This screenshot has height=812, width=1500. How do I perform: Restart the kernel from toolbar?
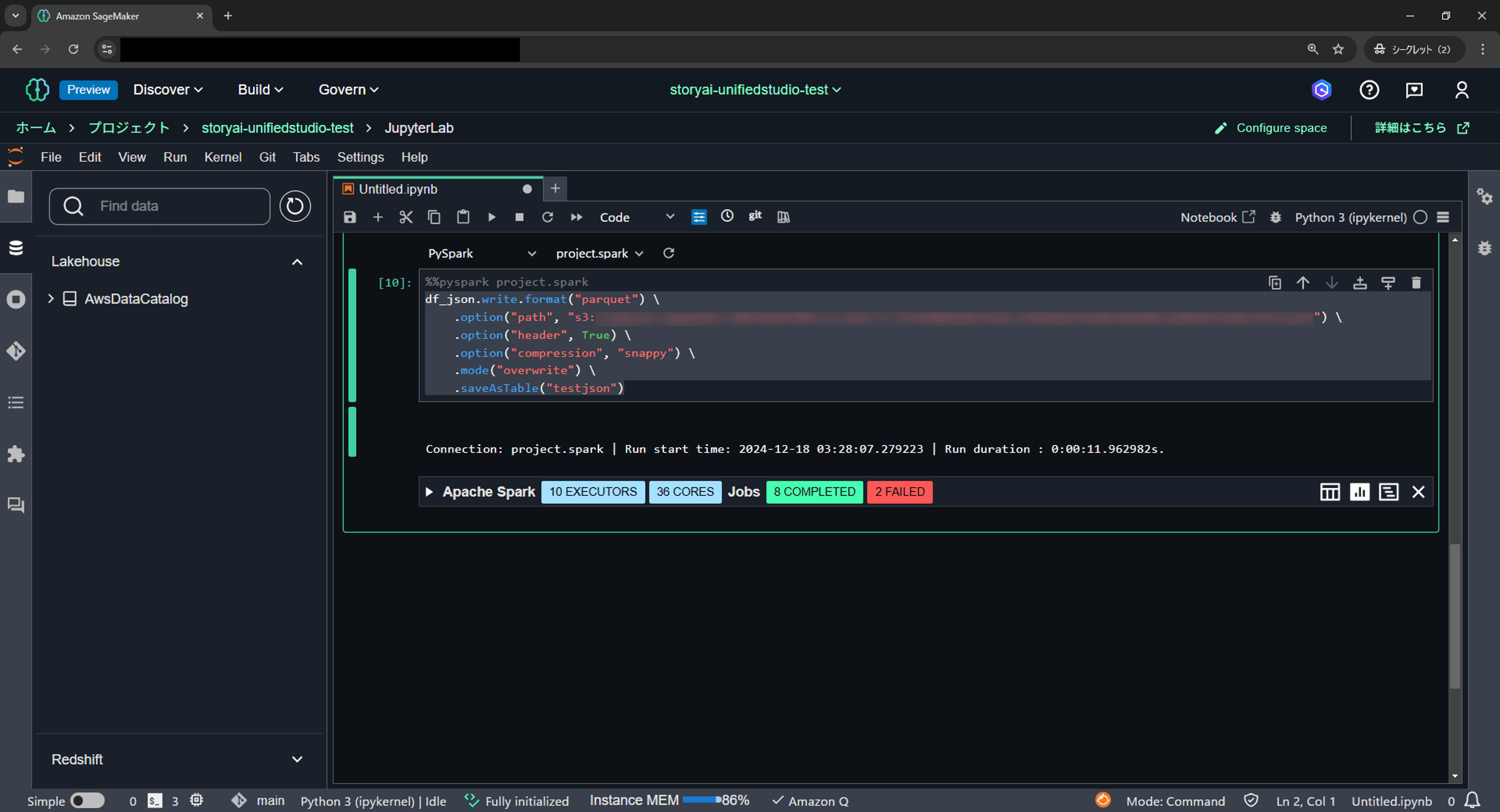[547, 217]
